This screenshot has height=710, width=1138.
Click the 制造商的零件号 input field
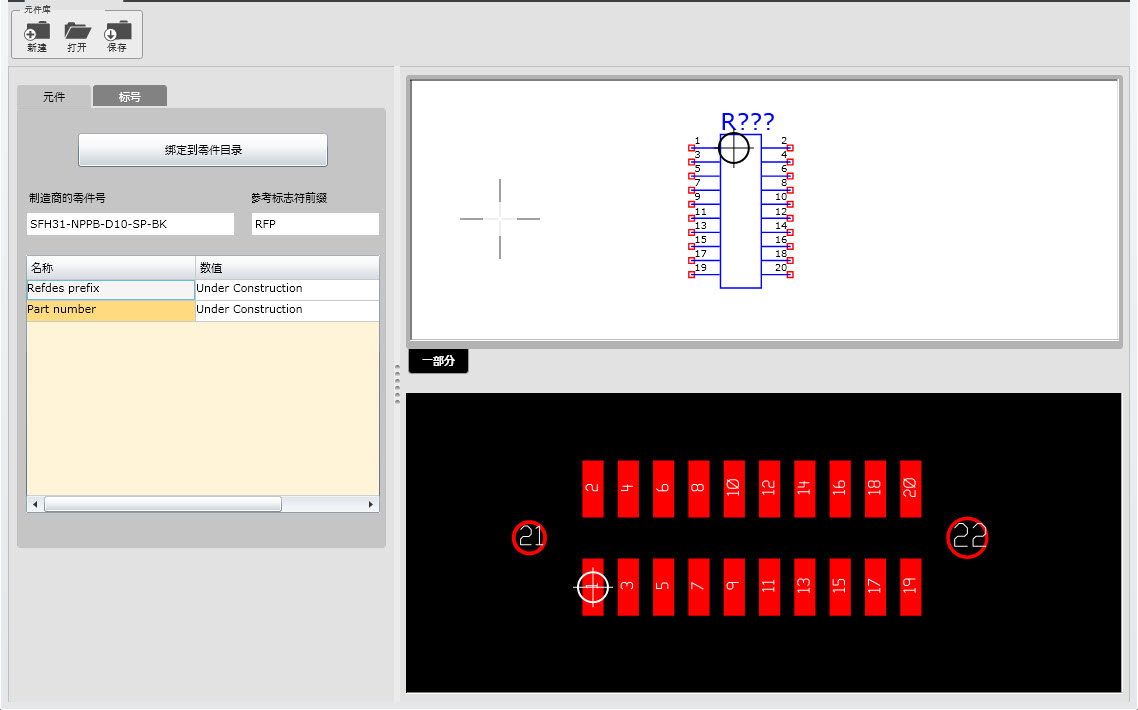tap(131, 224)
